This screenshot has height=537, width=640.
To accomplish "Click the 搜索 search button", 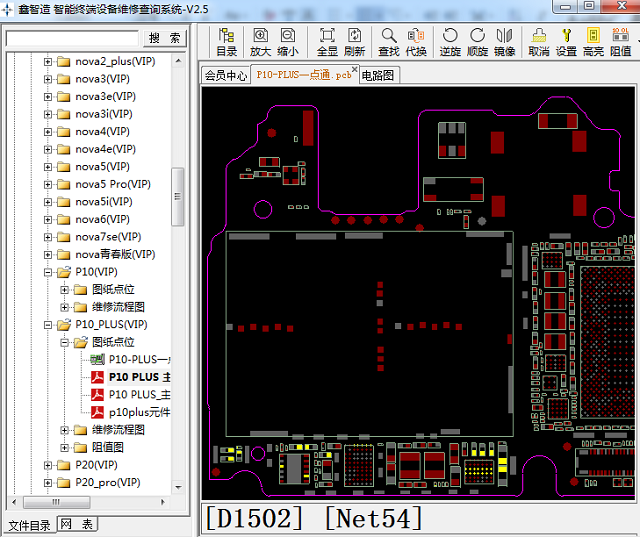I will coord(165,38).
